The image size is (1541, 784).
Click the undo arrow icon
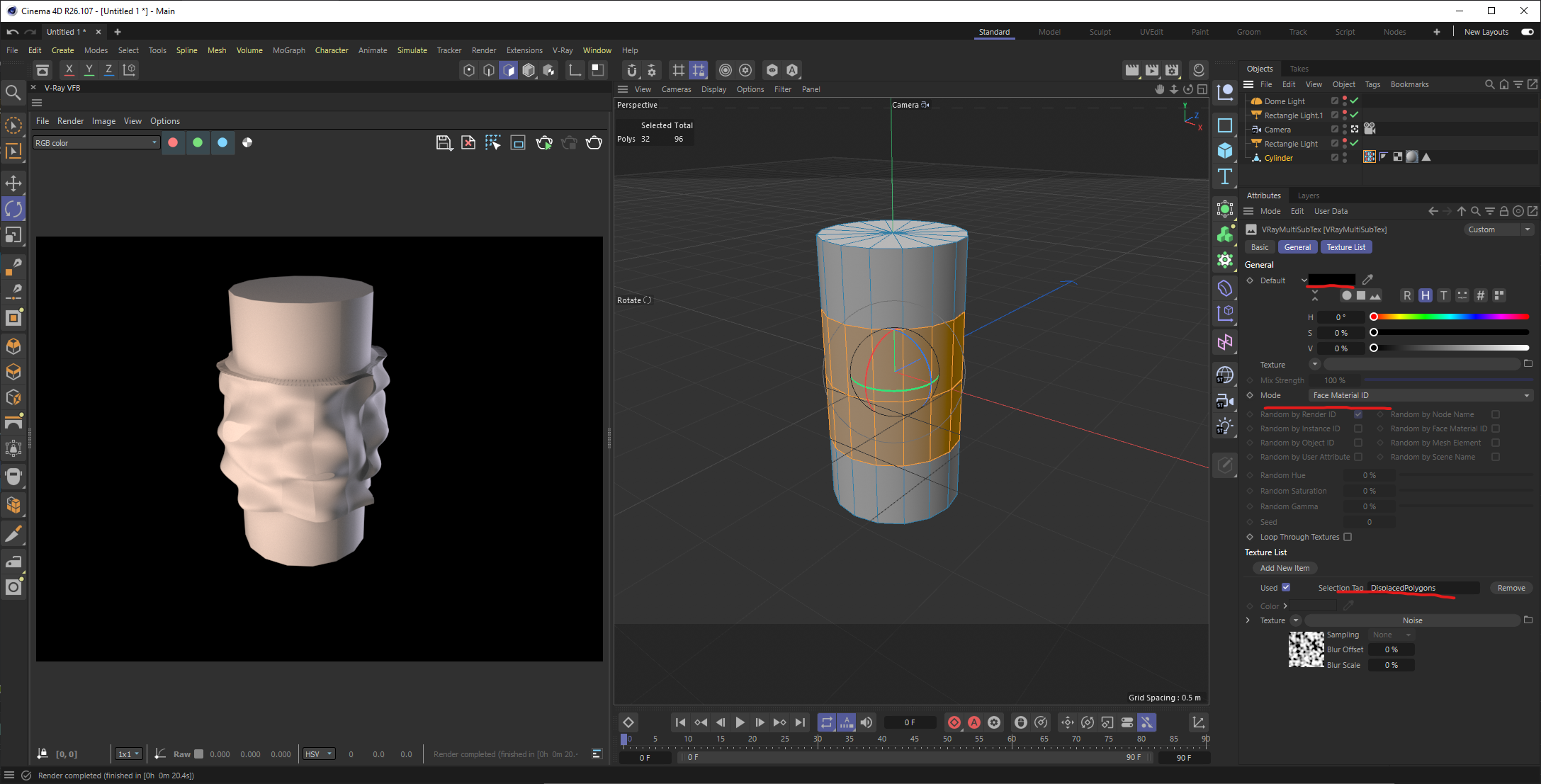[12, 32]
